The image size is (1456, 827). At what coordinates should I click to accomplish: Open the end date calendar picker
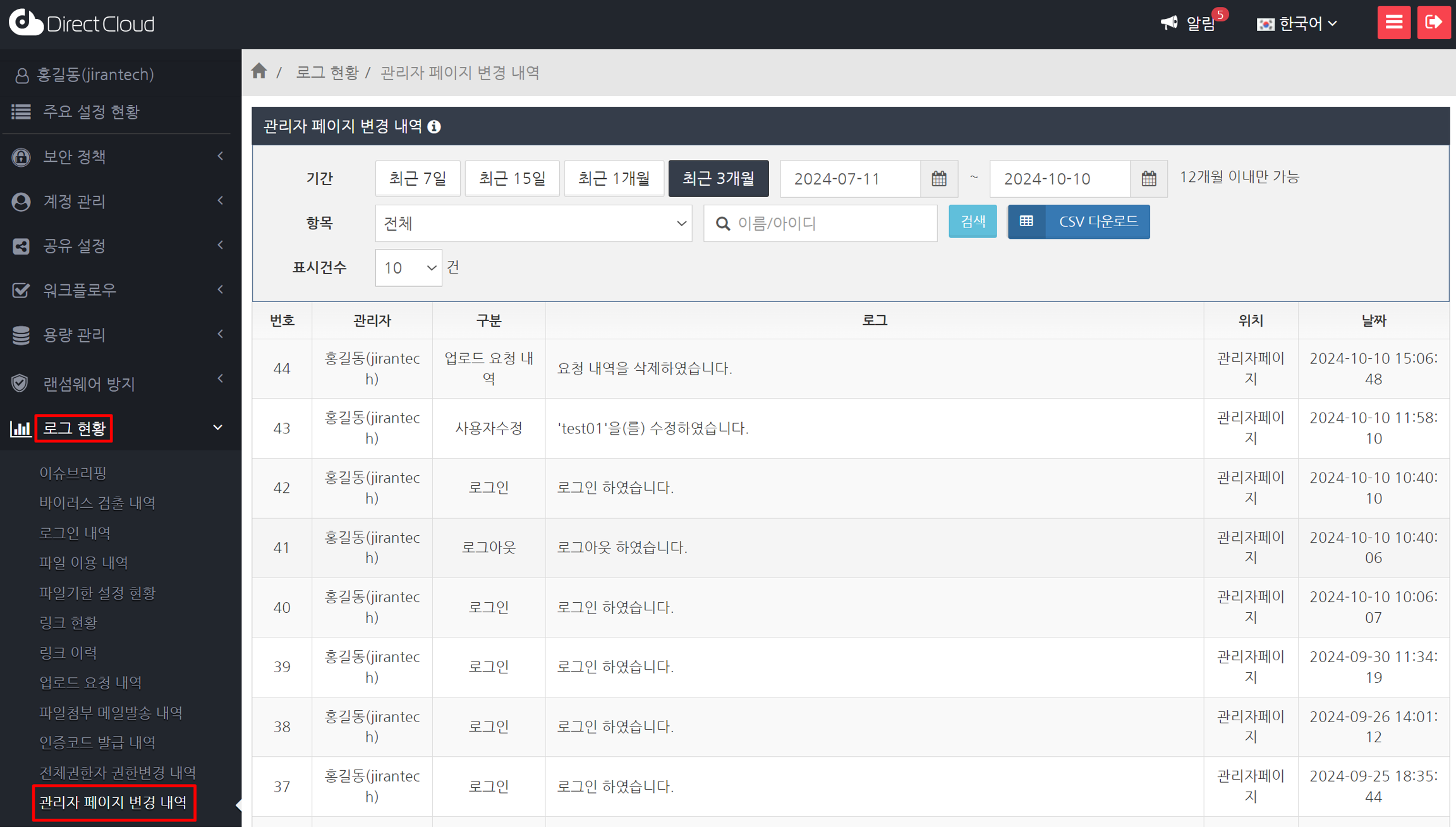pos(1149,179)
